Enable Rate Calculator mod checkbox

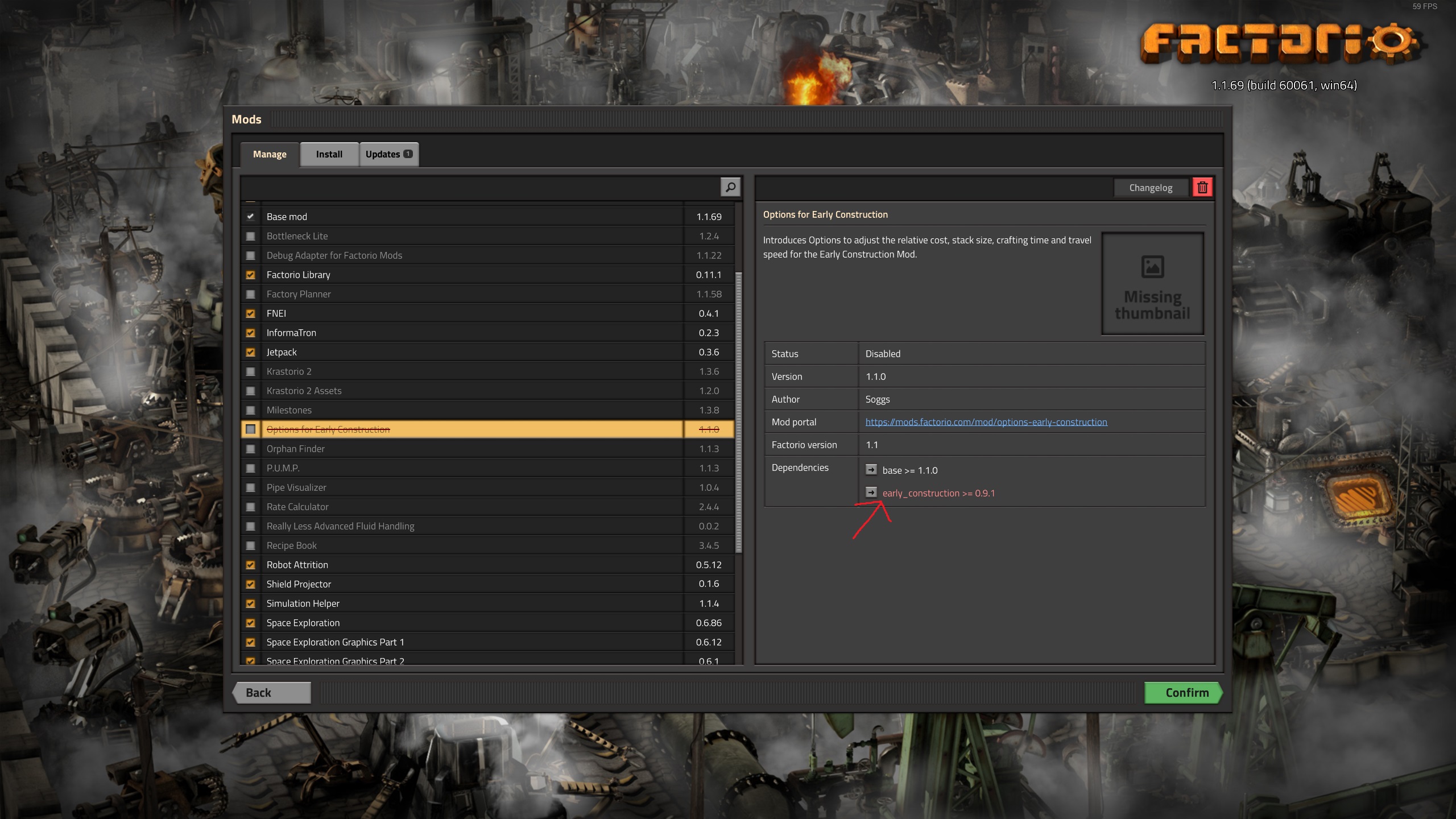click(x=250, y=507)
